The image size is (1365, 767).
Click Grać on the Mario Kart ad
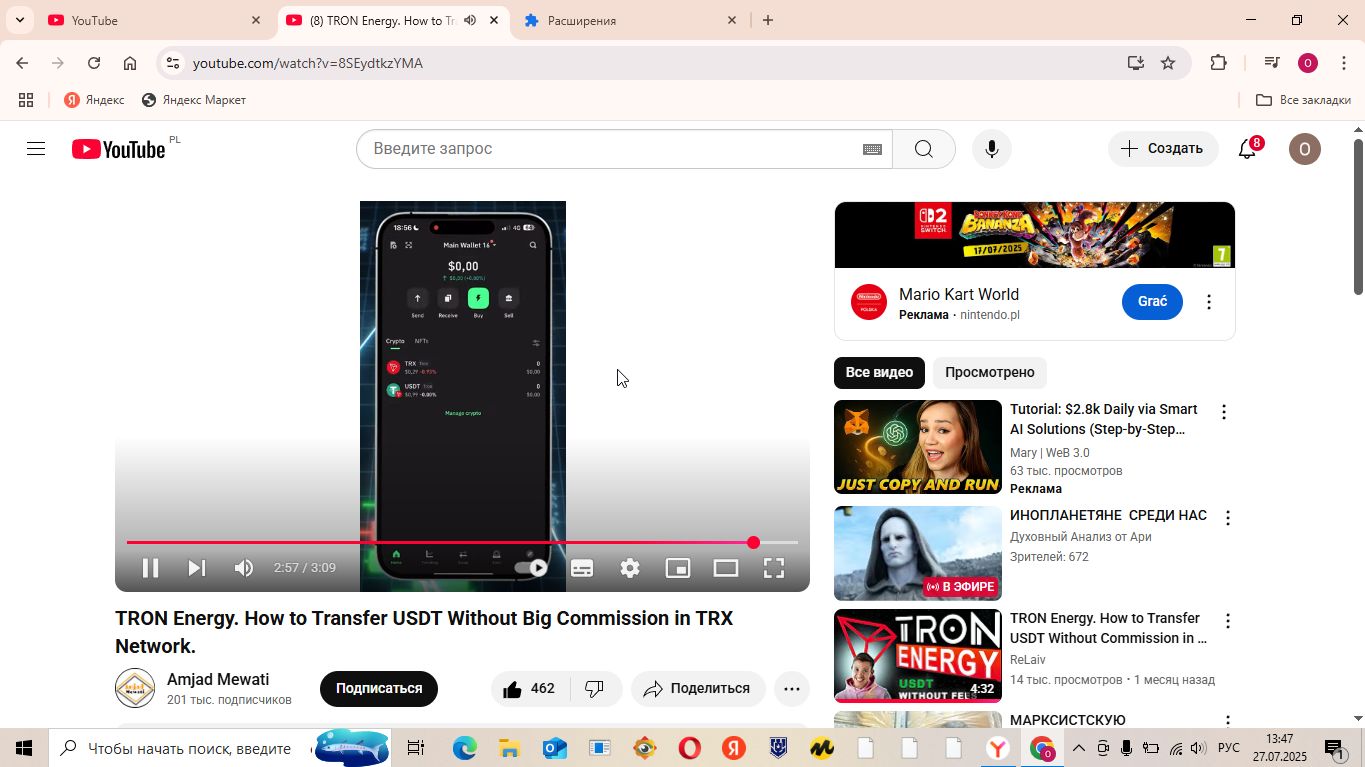(x=1152, y=302)
